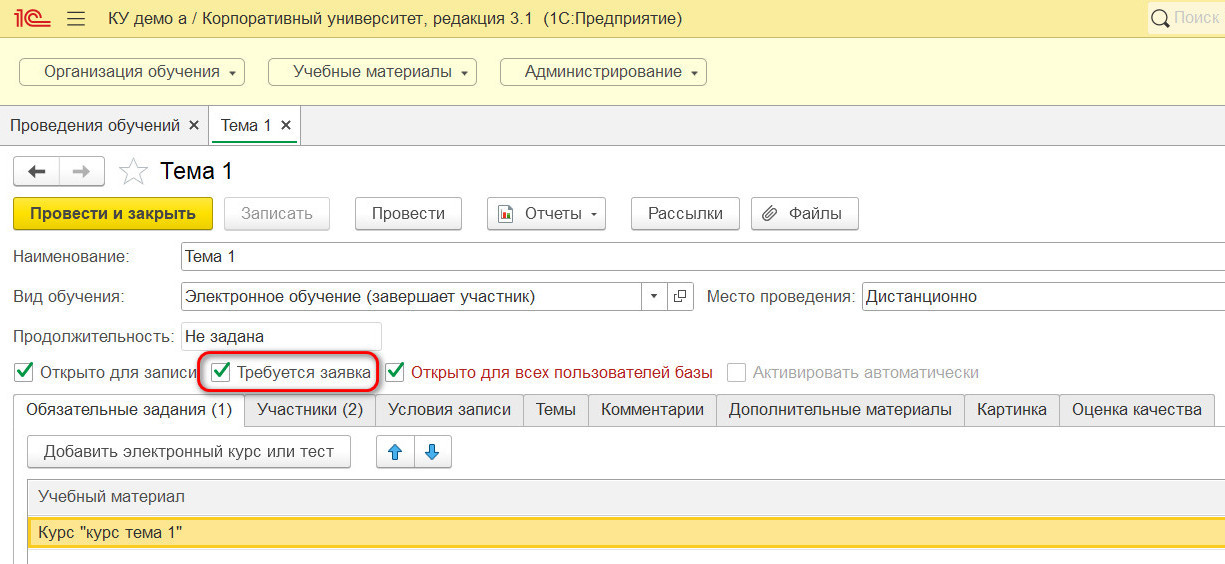This screenshot has height=564, width=1225.
Task: Click the Наименование input field
Action: 703,257
